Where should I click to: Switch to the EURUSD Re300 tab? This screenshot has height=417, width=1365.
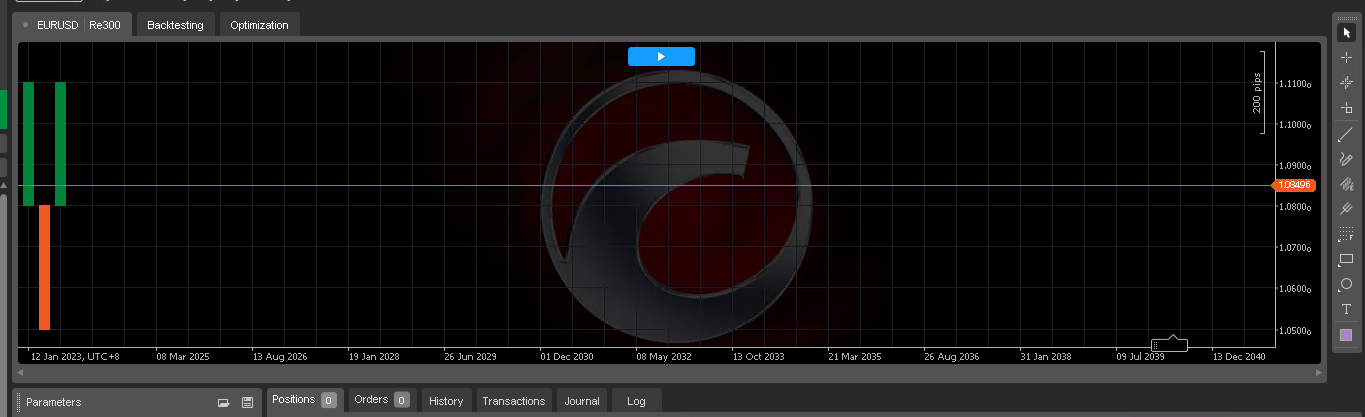72,25
